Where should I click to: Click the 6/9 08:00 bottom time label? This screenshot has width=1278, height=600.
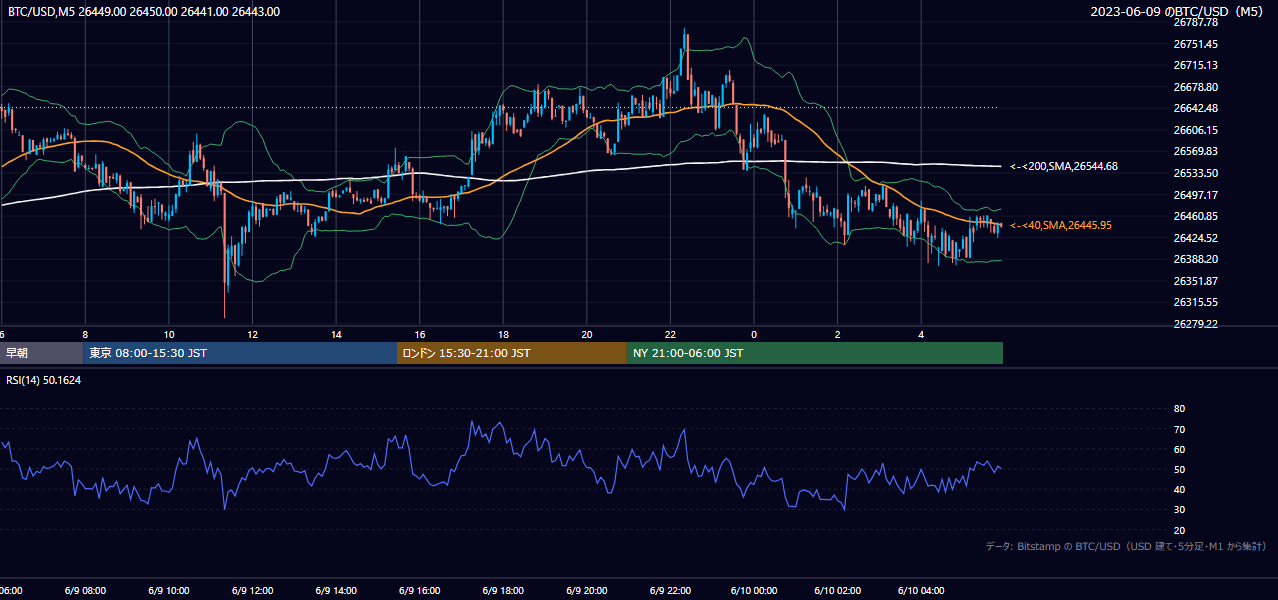pyautogui.click(x=85, y=591)
